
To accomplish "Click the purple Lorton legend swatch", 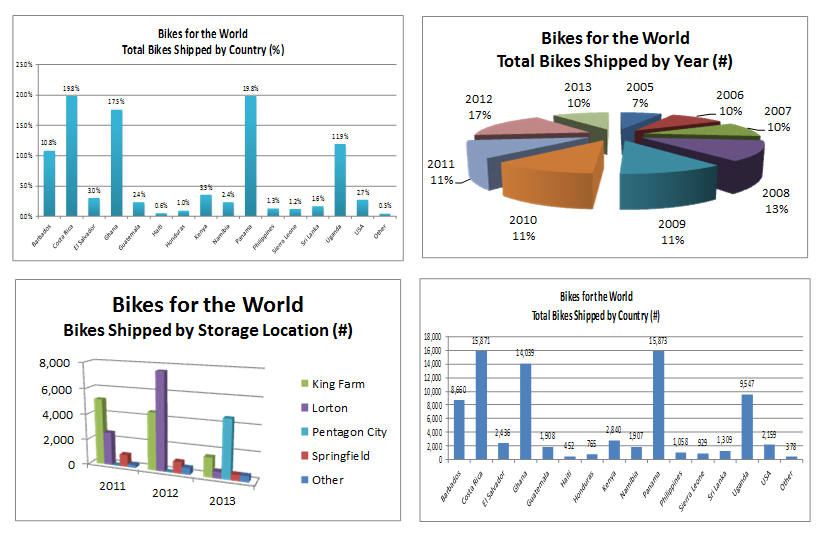I will (x=305, y=408).
